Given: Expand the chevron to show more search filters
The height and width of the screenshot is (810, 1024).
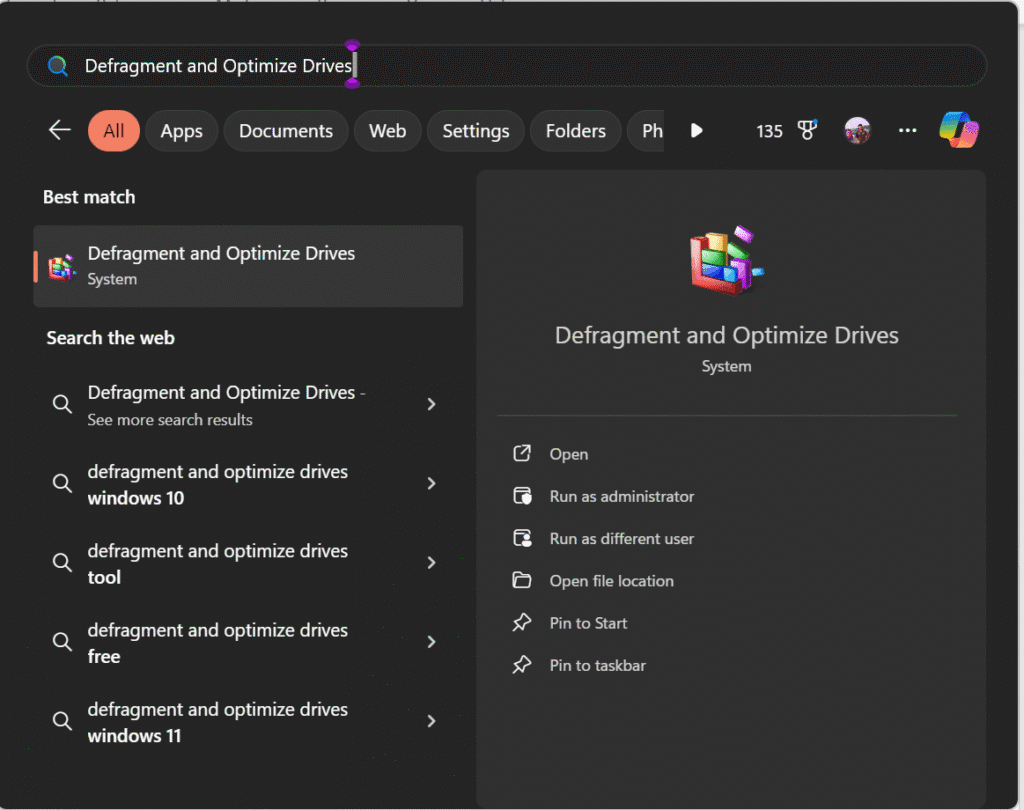Looking at the screenshot, I should pos(696,130).
